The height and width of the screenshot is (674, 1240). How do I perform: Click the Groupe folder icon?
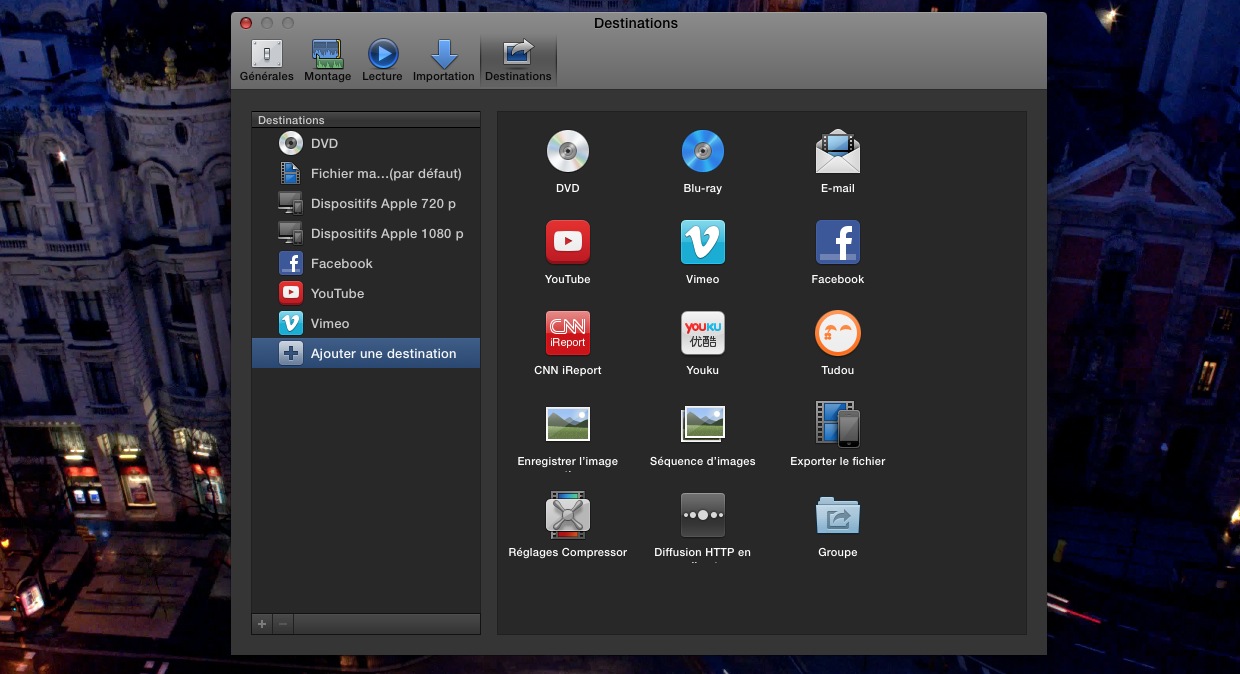pos(837,515)
